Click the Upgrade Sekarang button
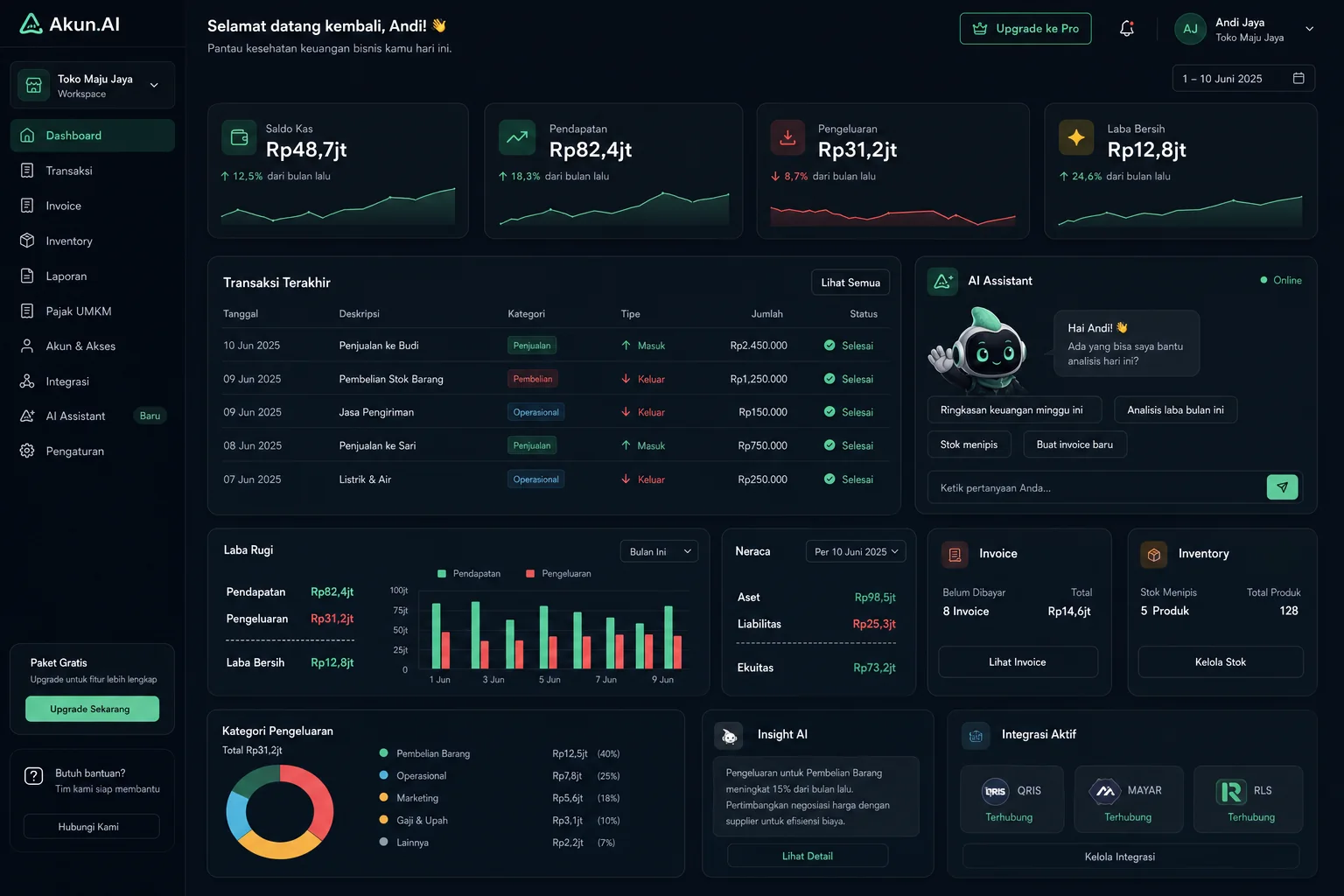 [92, 709]
